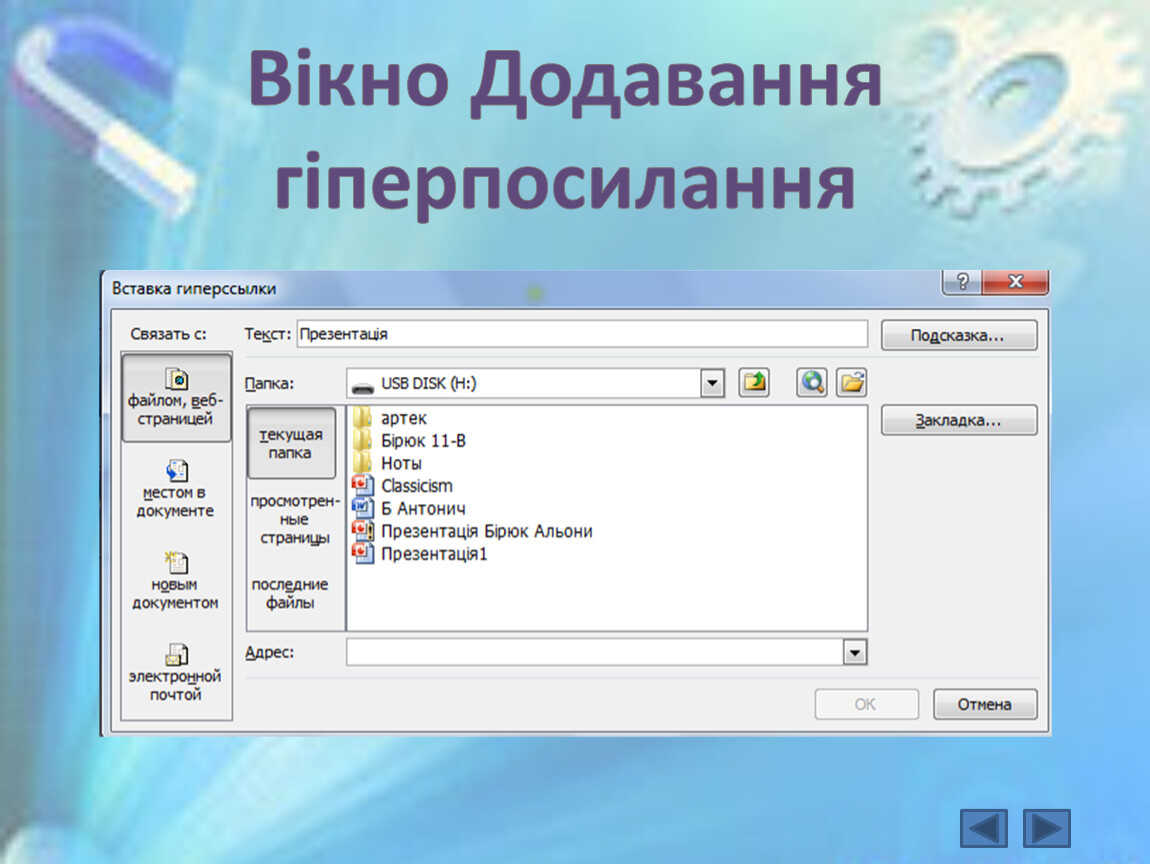
Task: Click the help question mark button
Action: coord(962,282)
